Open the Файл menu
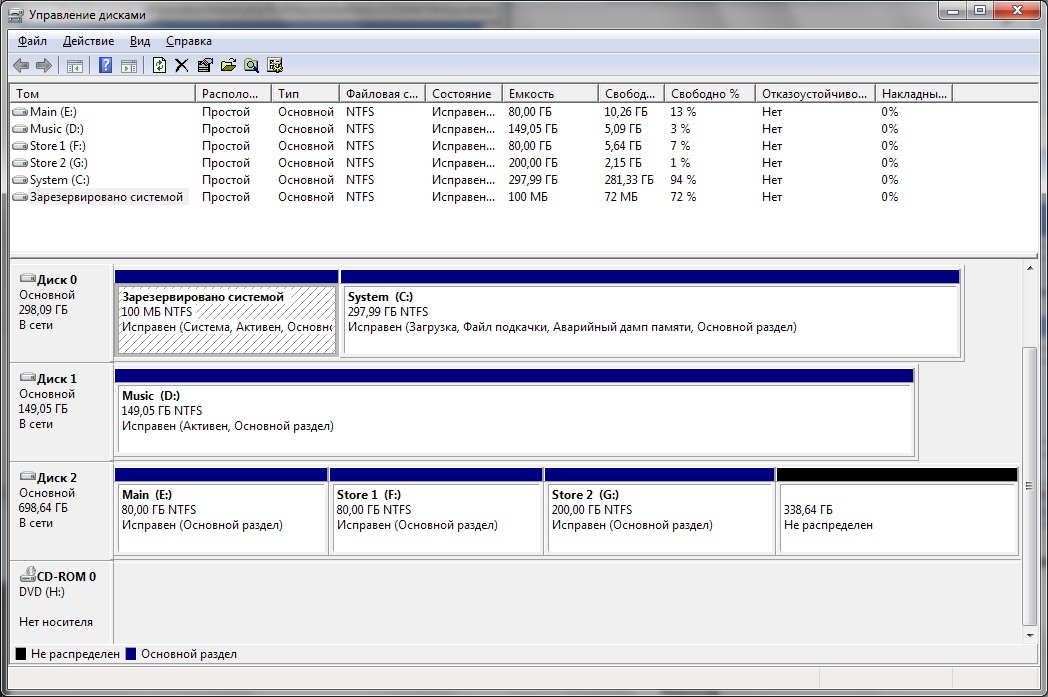 [32, 41]
